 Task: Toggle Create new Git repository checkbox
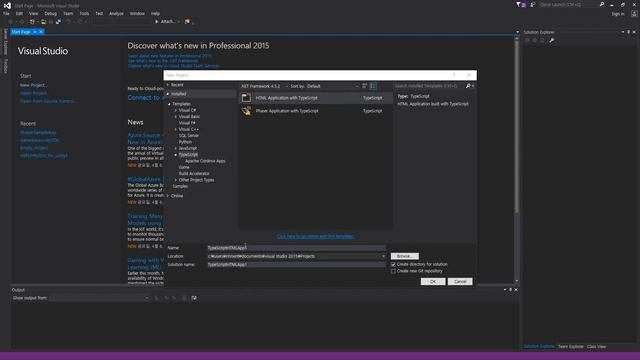pyautogui.click(x=393, y=271)
